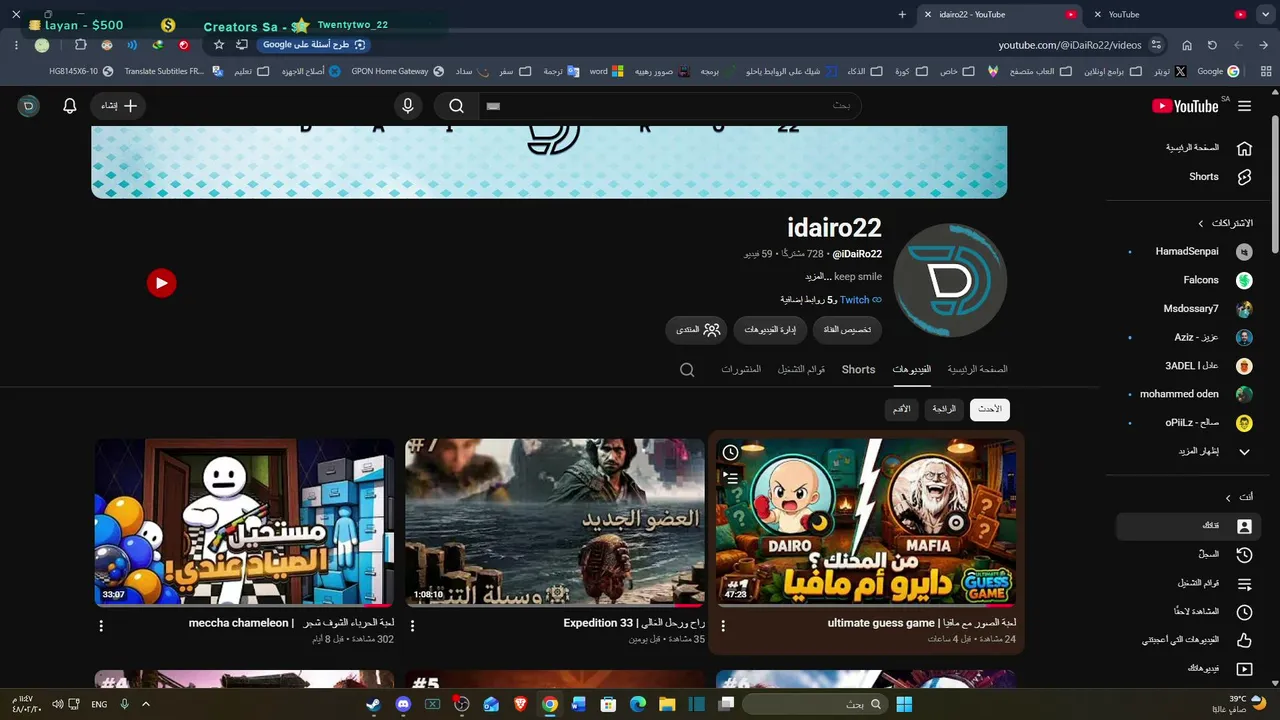Expand 'إظهار المزيد' in subscriptions list
The height and width of the screenshot is (720, 1280).
point(1190,452)
